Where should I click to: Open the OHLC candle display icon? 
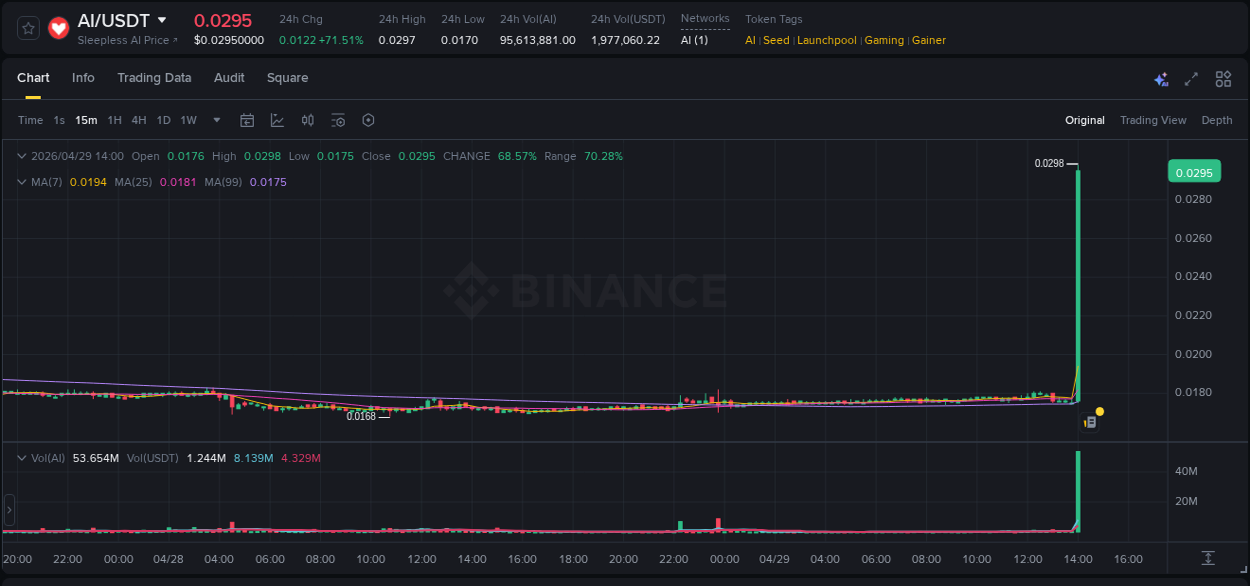(308, 120)
